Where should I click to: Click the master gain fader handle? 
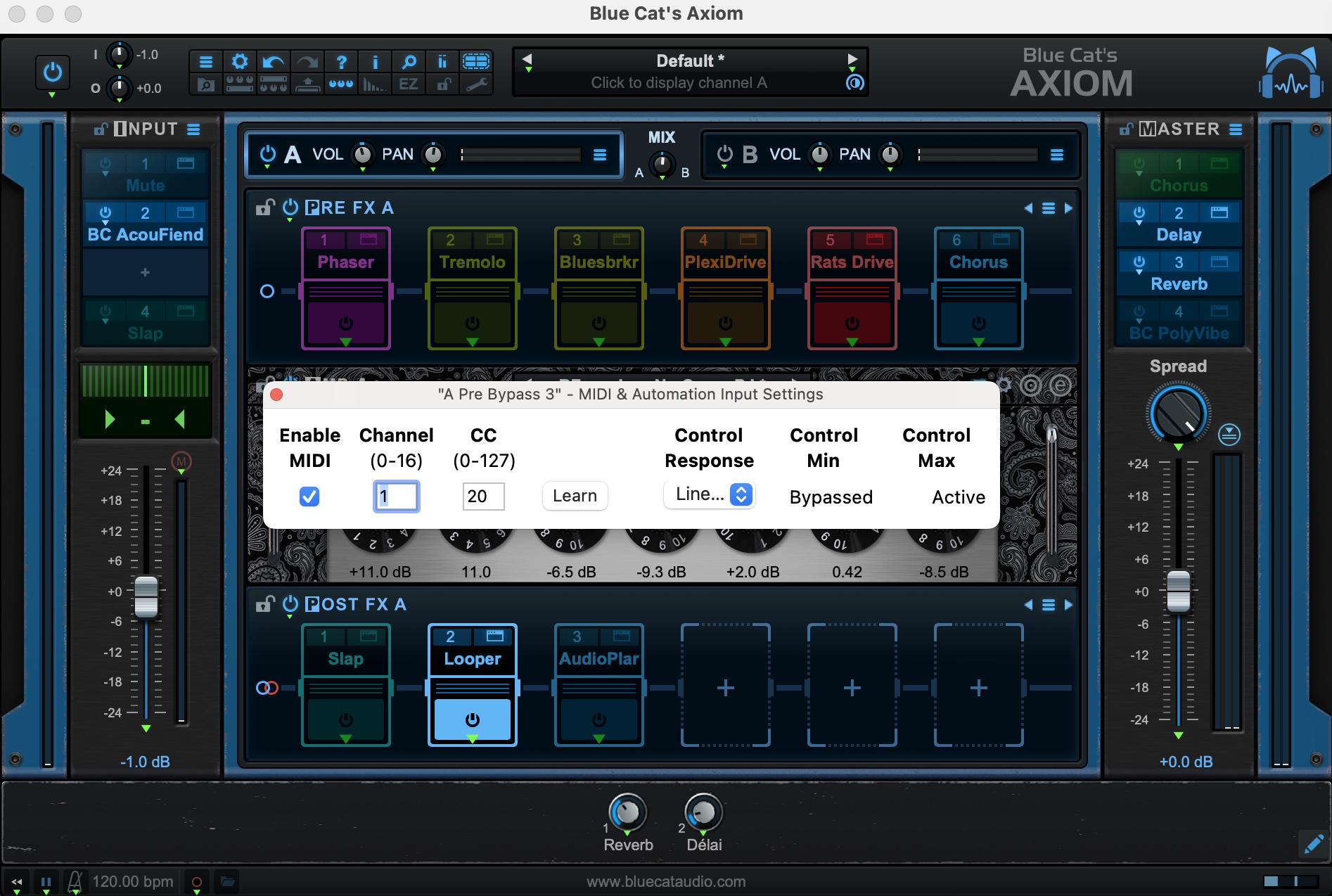[x=1179, y=591]
